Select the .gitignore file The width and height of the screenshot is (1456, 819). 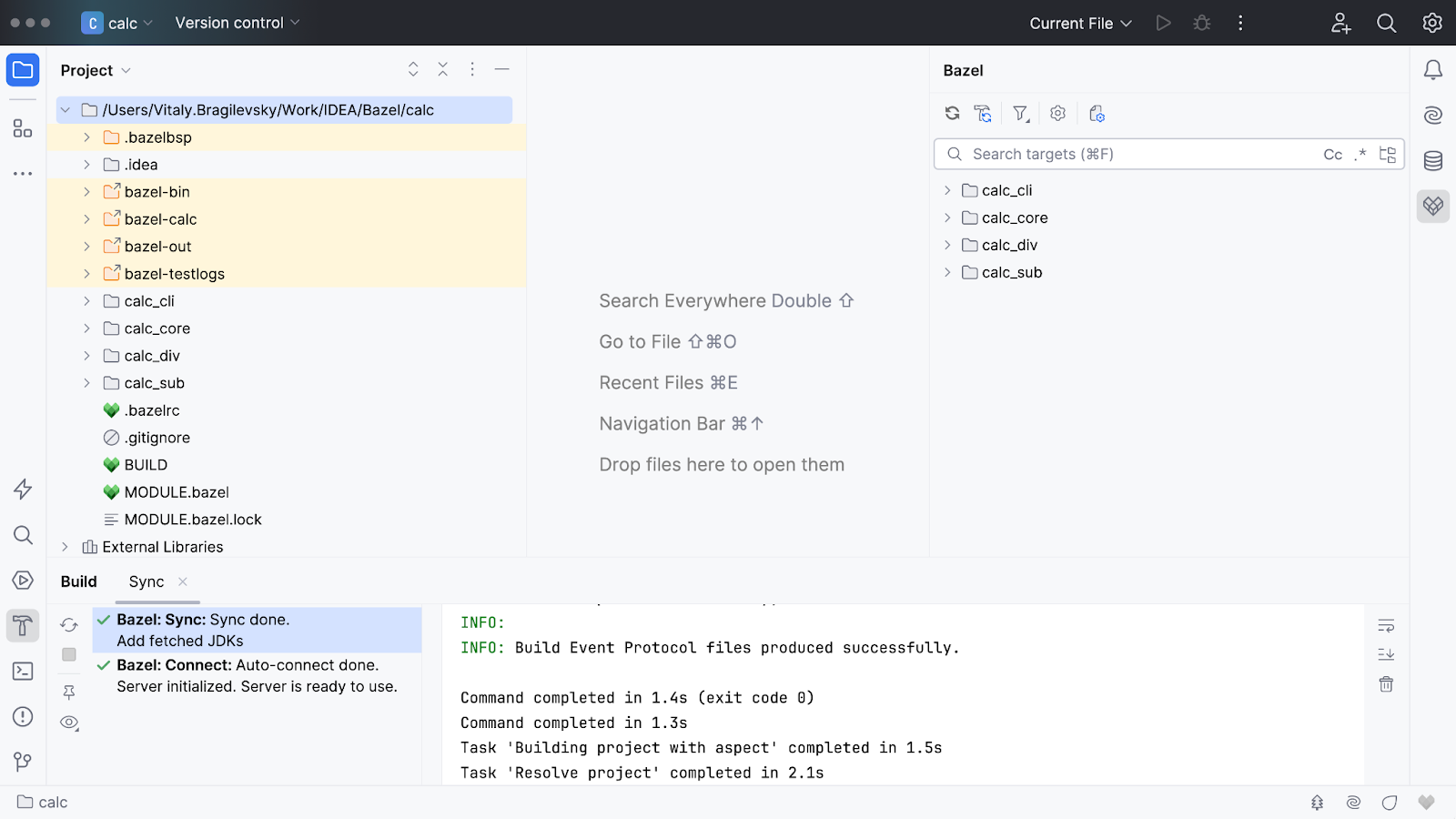click(157, 438)
